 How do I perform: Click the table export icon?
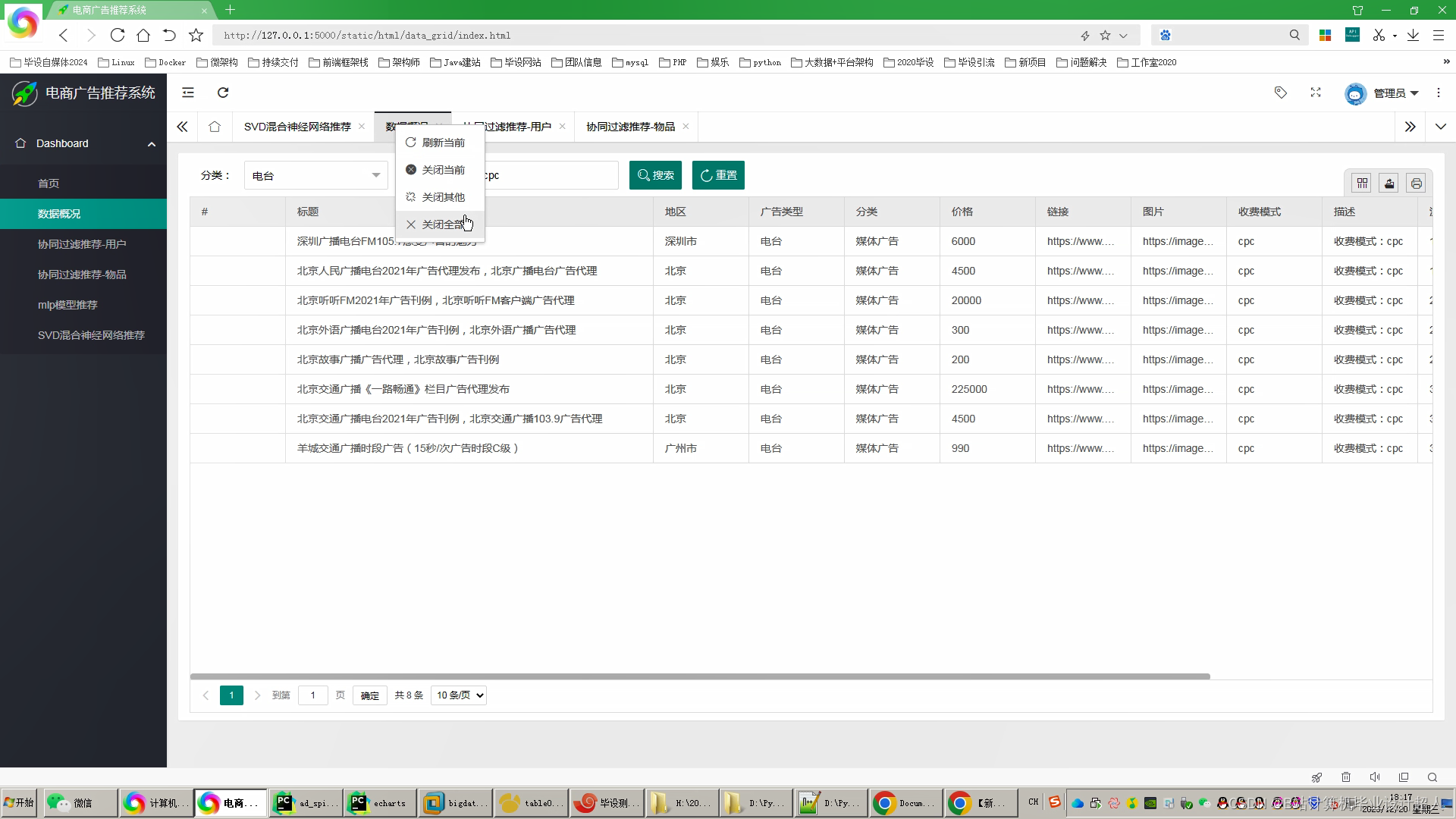pyautogui.click(x=1389, y=184)
